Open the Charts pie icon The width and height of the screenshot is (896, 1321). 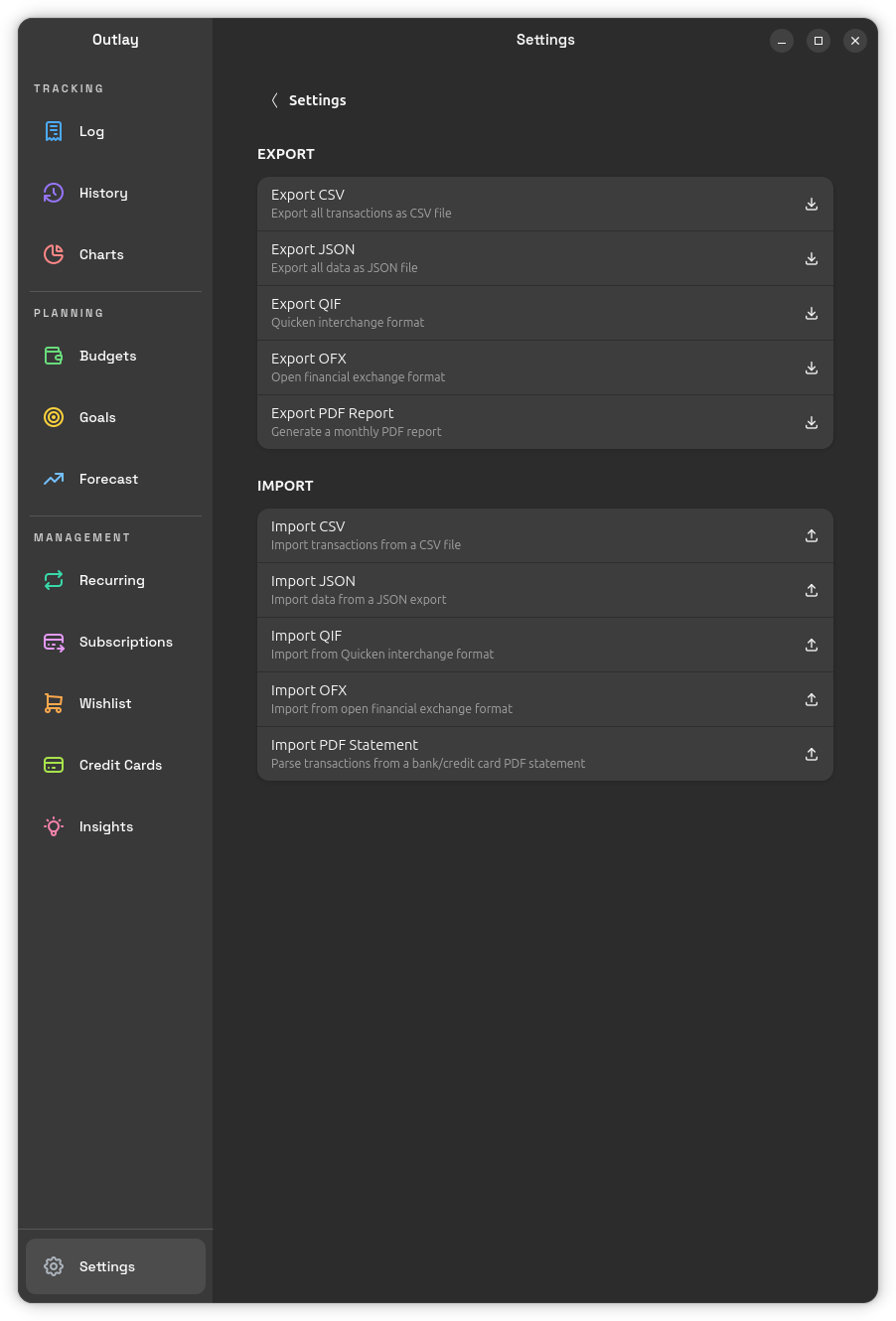54,254
